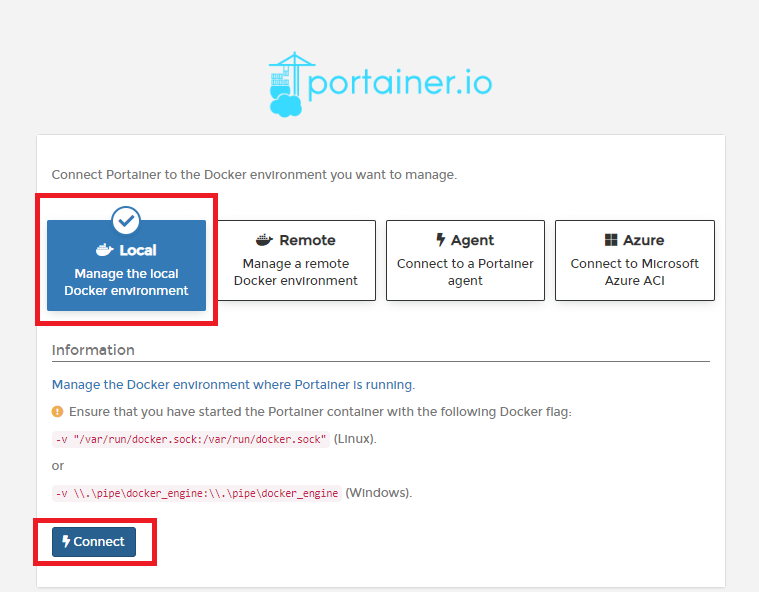
Task: Click the Windows logo icon beside Azure
Action: click(611, 240)
